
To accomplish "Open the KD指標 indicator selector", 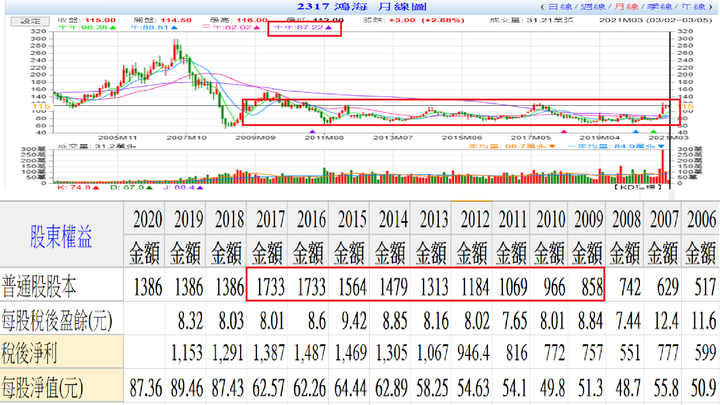I will coord(639,187).
